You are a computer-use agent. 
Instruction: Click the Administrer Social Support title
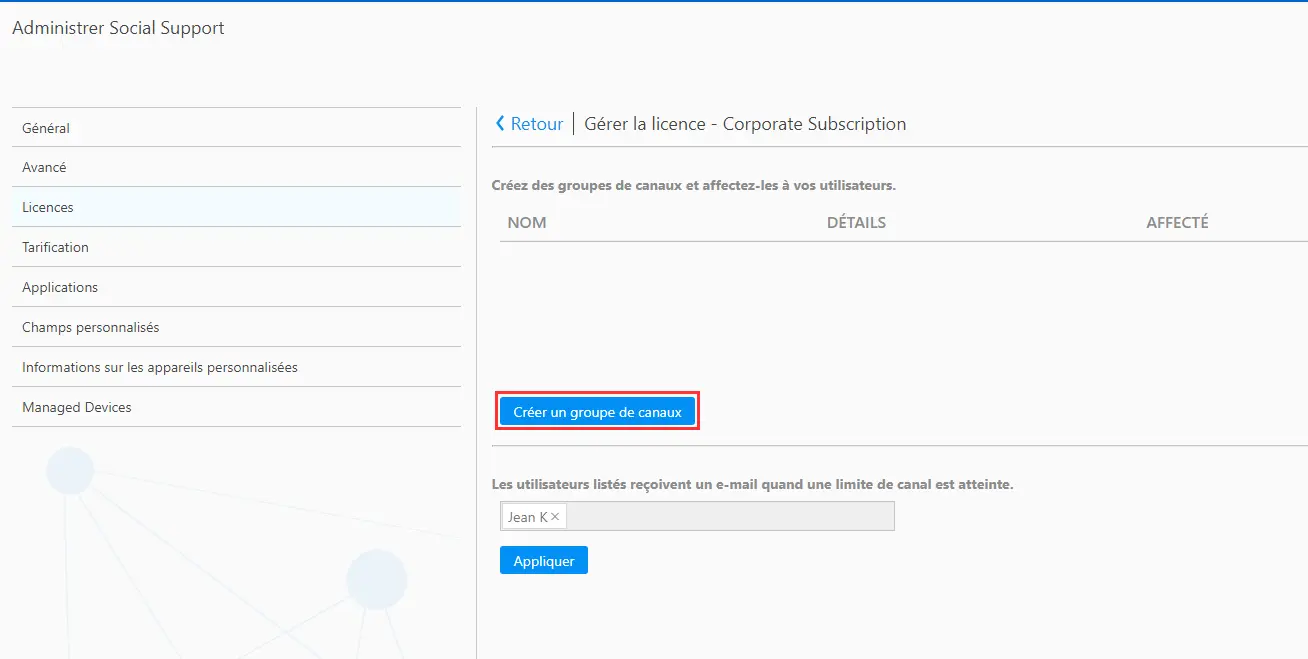(118, 28)
